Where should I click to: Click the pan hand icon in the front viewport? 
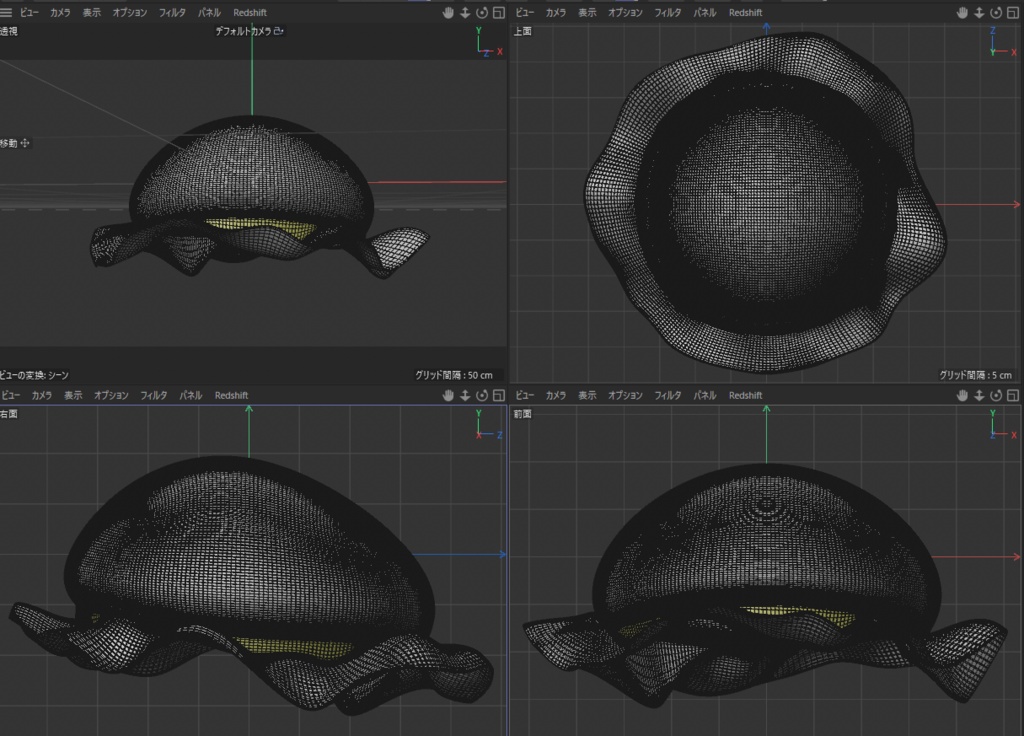pyautogui.click(x=961, y=395)
